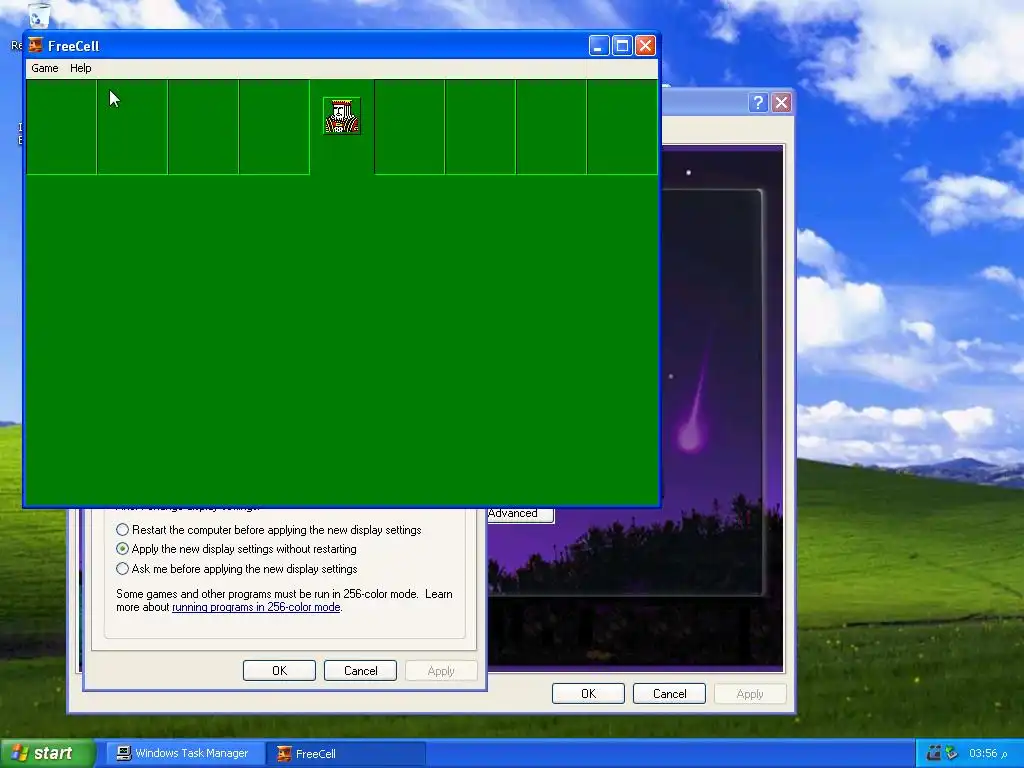This screenshot has width=1024, height=768.
Task: Click the king face icon in FreeCell
Action: pyautogui.click(x=342, y=116)
